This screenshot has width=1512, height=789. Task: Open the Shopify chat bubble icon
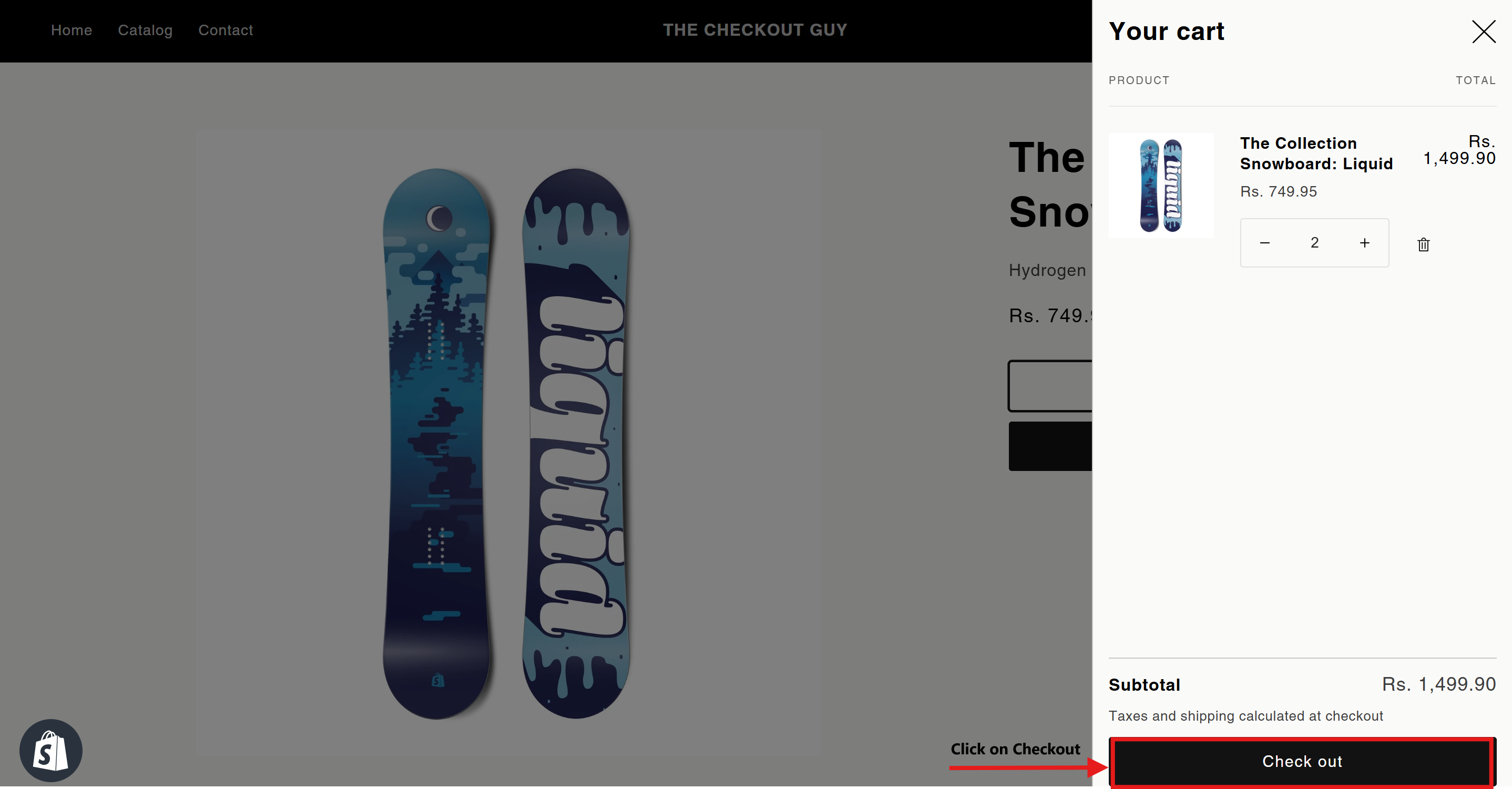[x=51, y=750]
